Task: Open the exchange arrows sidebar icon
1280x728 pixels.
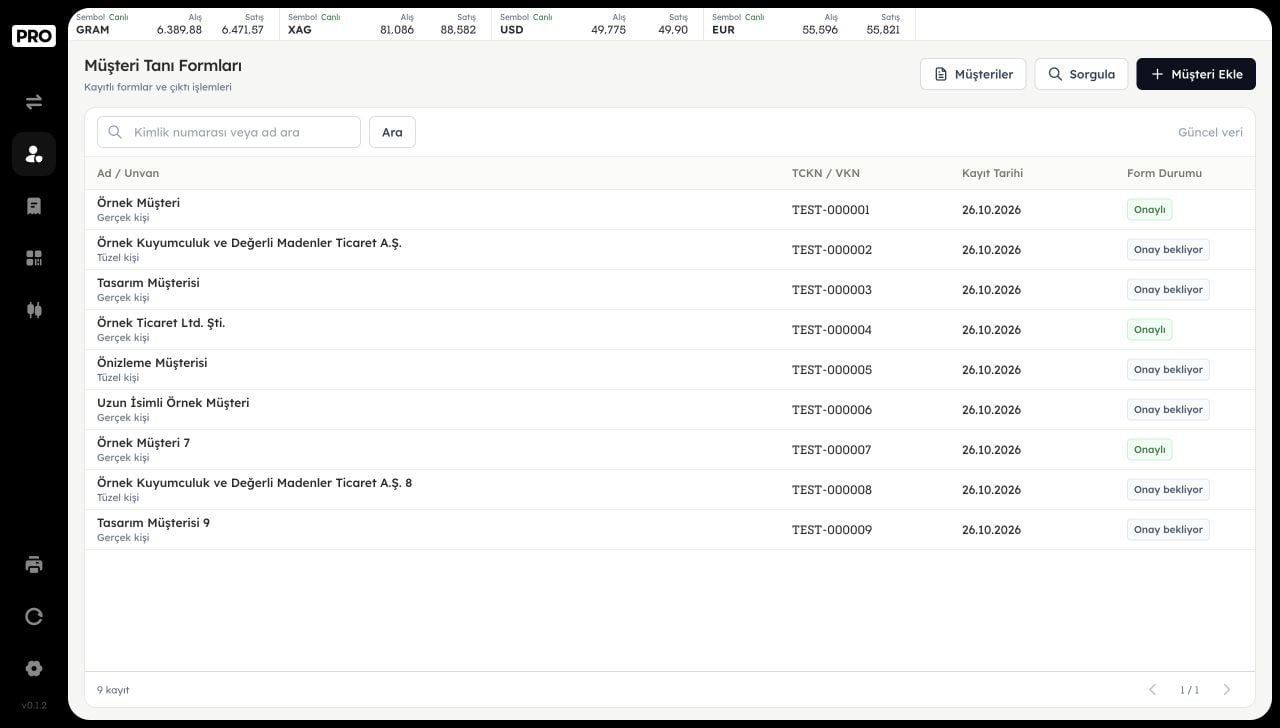Action: [34, 102]
